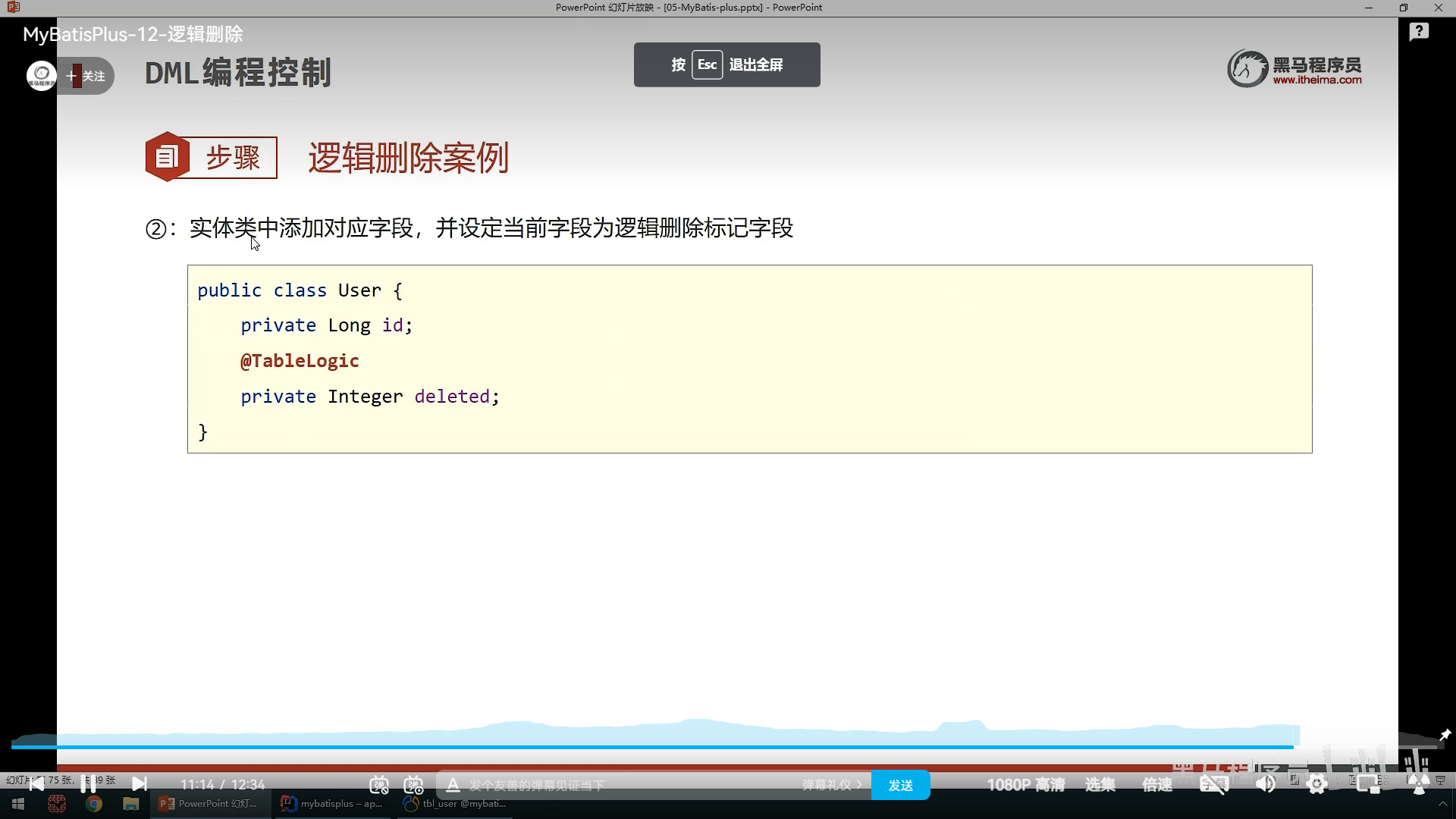Screen dimensions: 1456x819
Task: Toggle the pin icon above progress bar
Action: 1445,735
